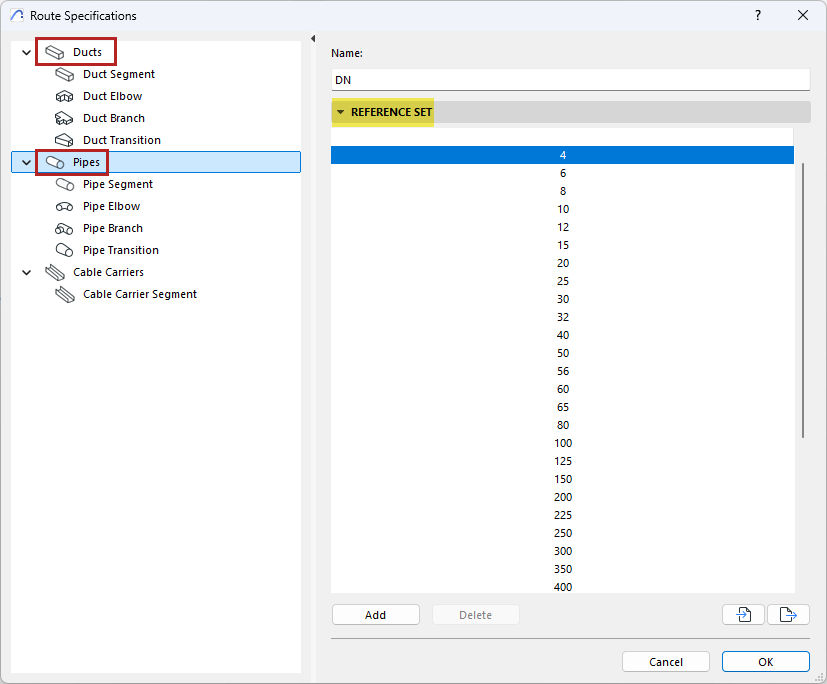
Task: Select reference value 50
Action: [x=562, y=353]
